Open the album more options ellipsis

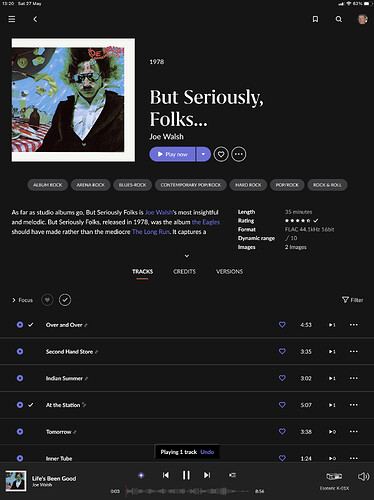coord(239,154)
